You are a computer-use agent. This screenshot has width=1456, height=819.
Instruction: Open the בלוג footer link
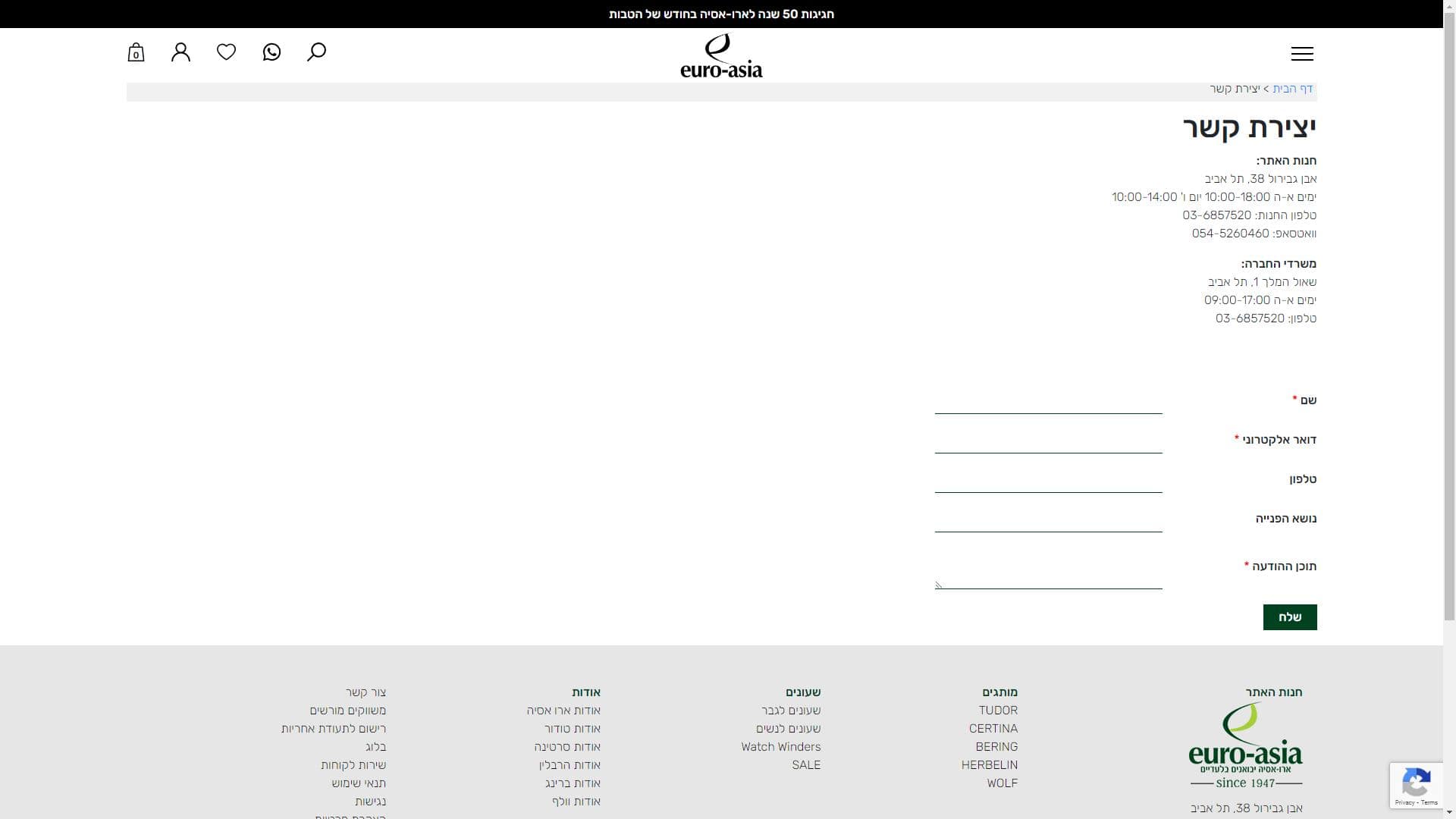(375, 747)
